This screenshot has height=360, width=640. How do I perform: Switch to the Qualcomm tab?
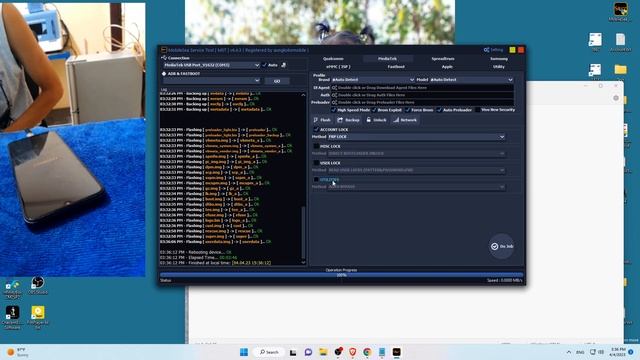(333, 59)
